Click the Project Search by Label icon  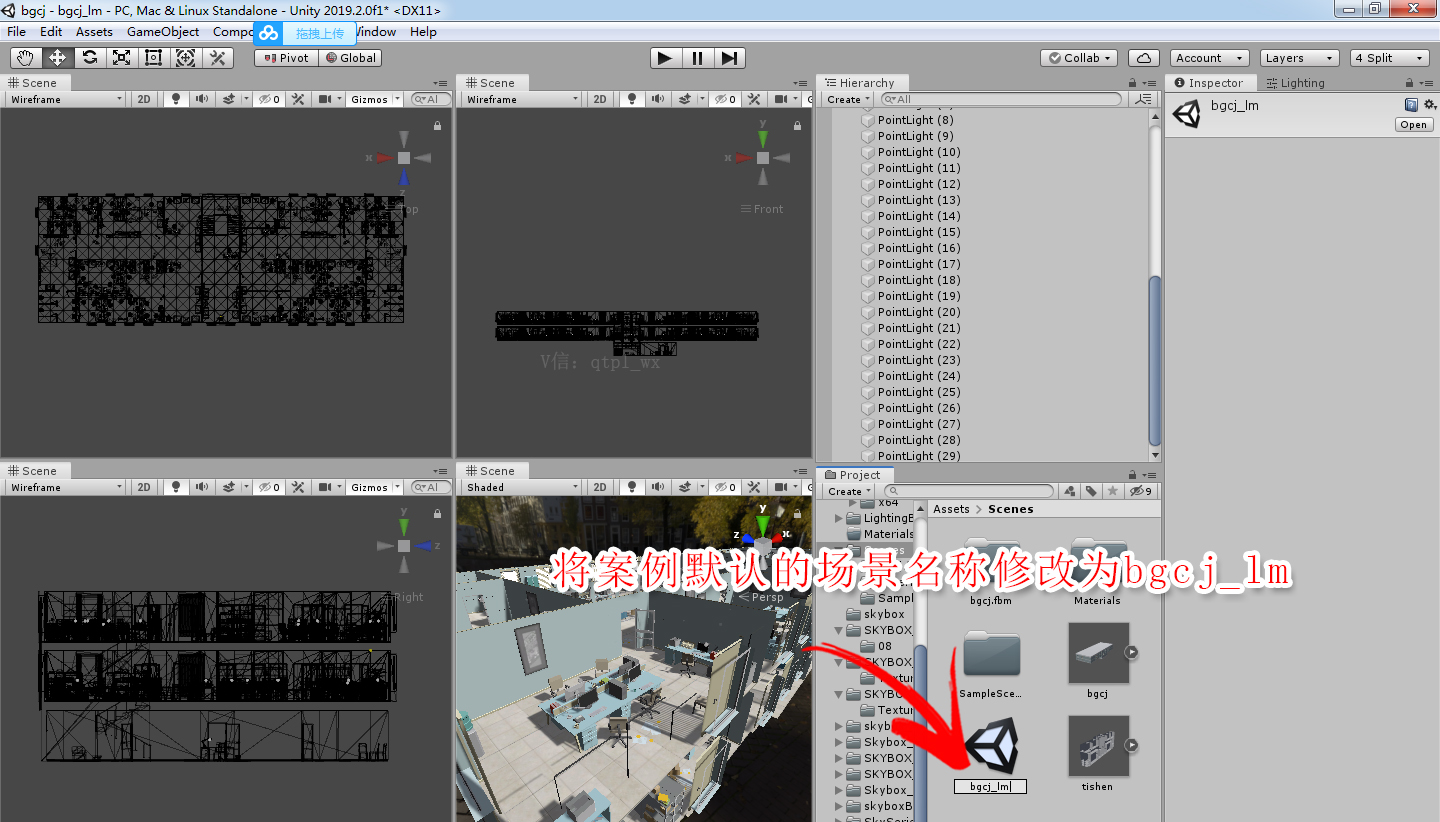point(1091,491)
